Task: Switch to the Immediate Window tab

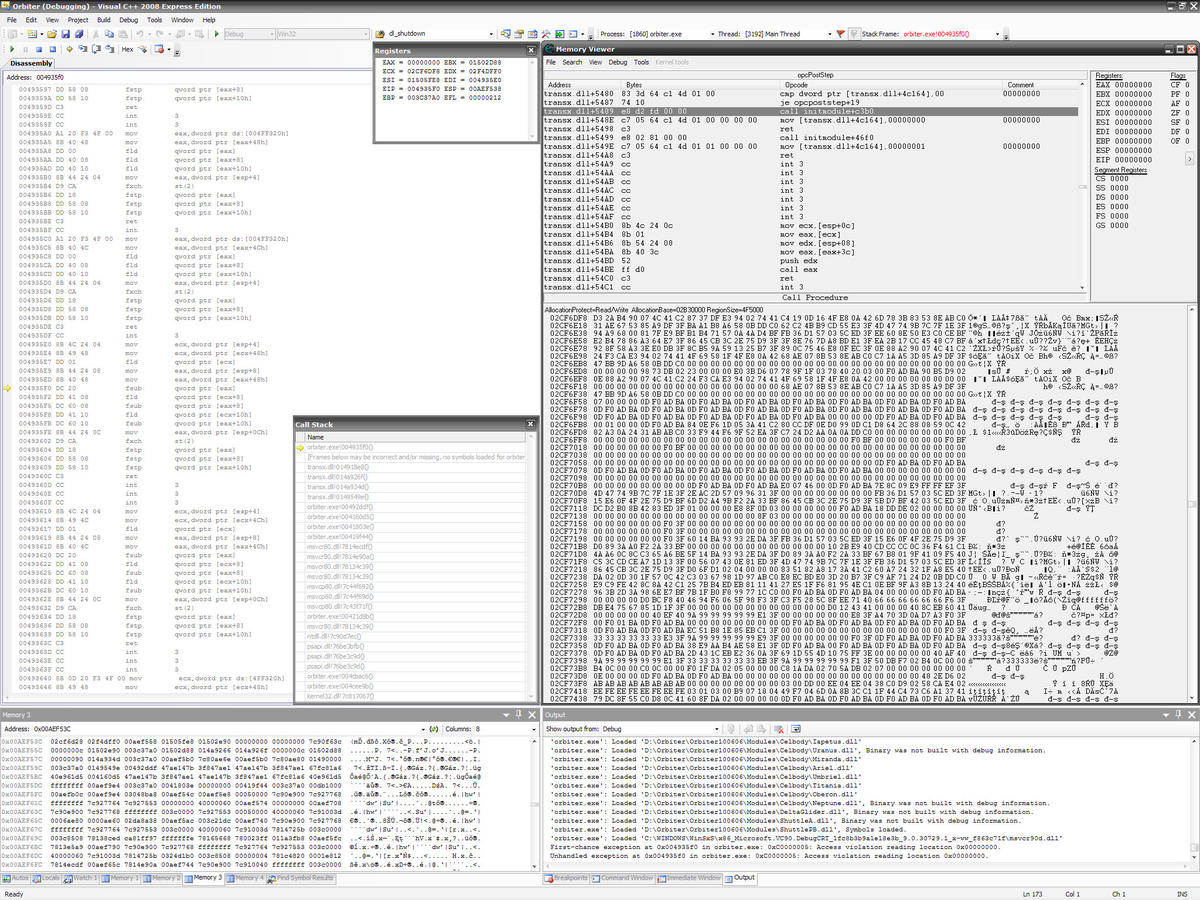Action: tap(689, 878)
